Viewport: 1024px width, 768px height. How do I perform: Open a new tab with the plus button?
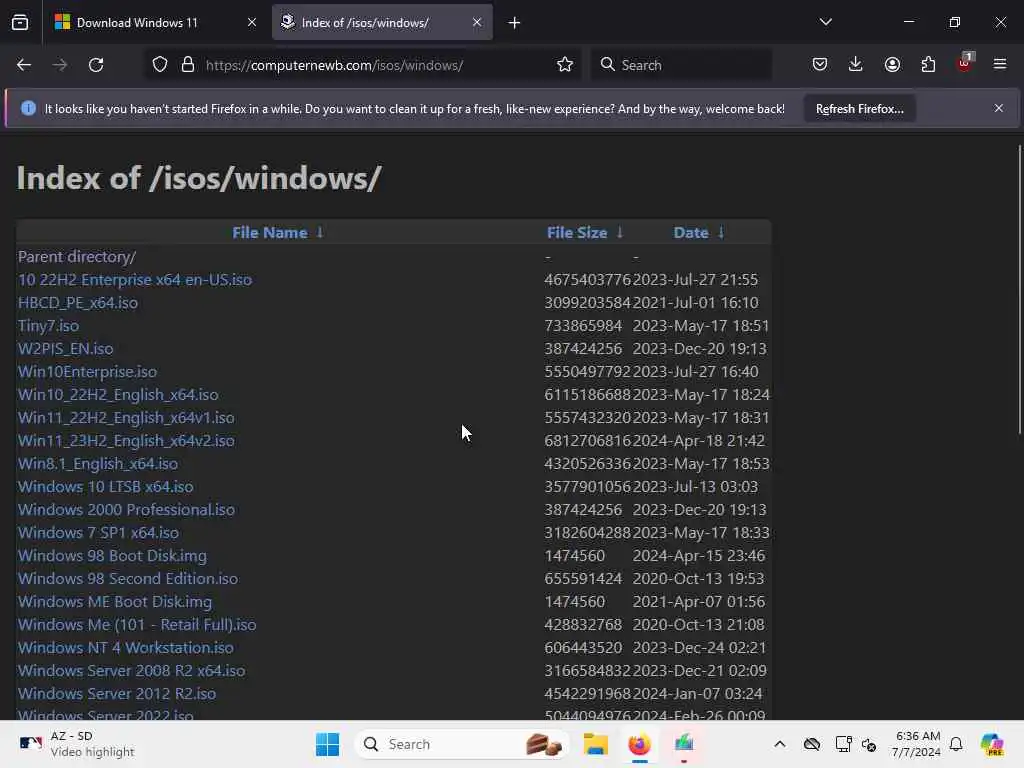pos(515,23)
